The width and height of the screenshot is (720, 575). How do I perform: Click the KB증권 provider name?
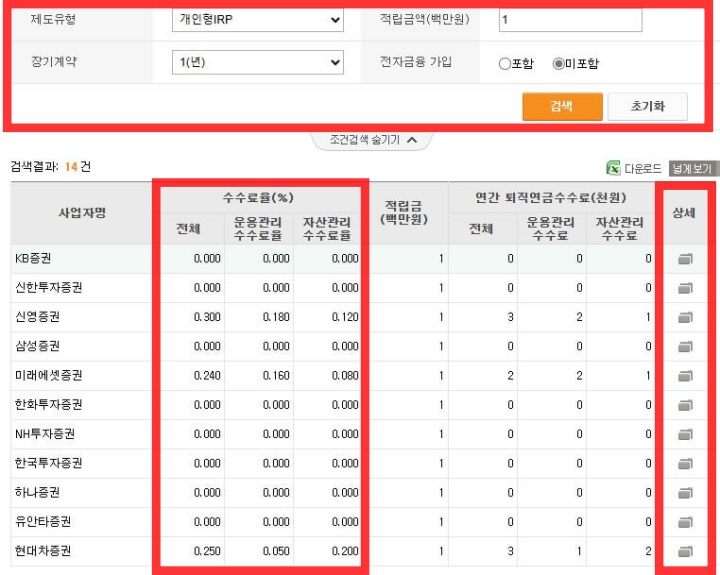33,259
